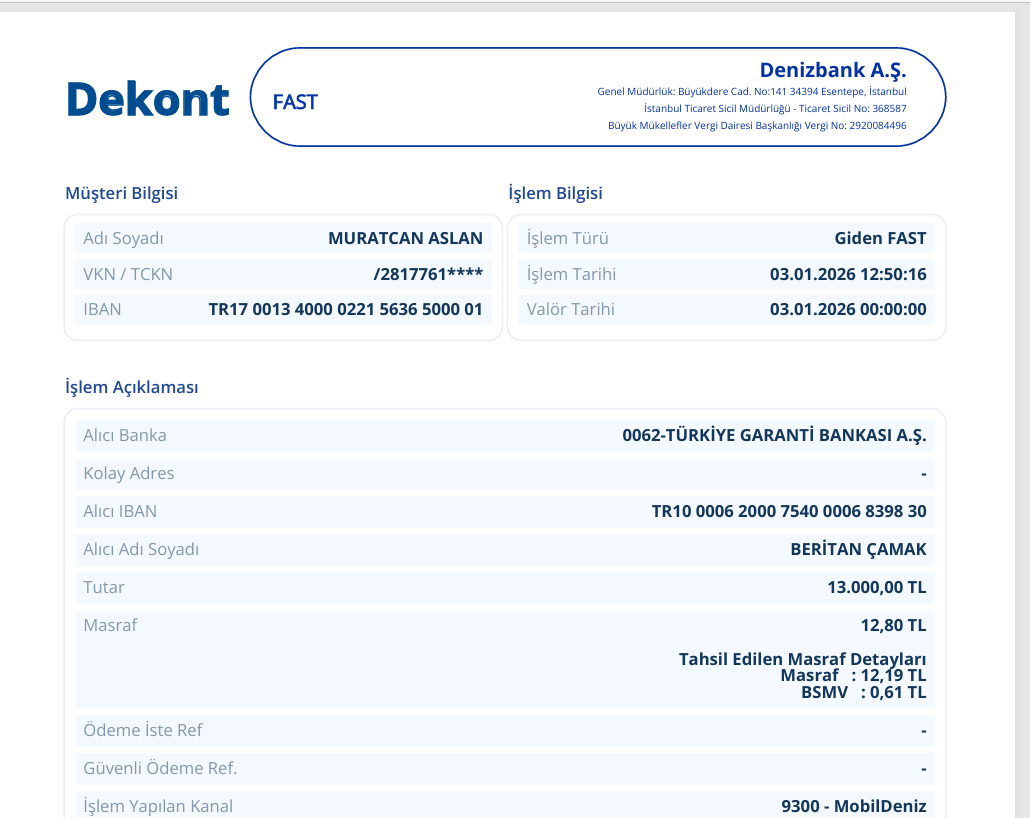The width and height of the screenshot is (1030, 818).
Task: Click the "Denizbank A.Ş." bank name
Action: coord(833,70)
